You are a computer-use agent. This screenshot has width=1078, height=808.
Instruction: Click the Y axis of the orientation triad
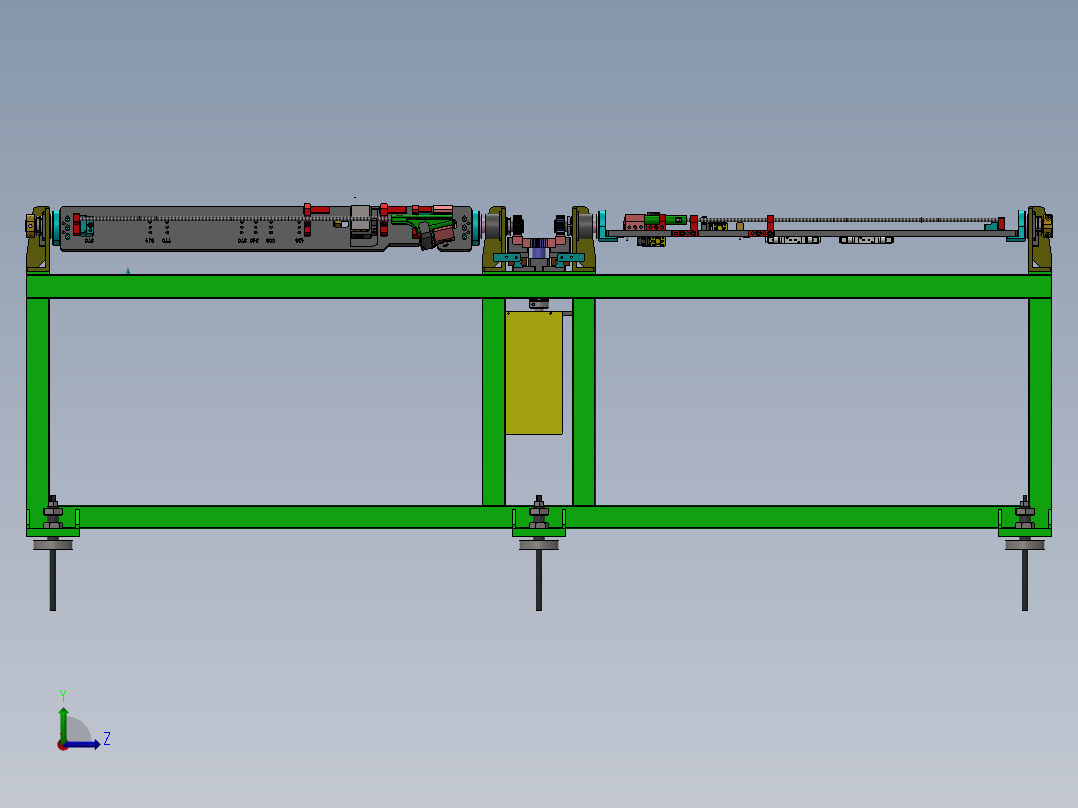tap(63, 724)
